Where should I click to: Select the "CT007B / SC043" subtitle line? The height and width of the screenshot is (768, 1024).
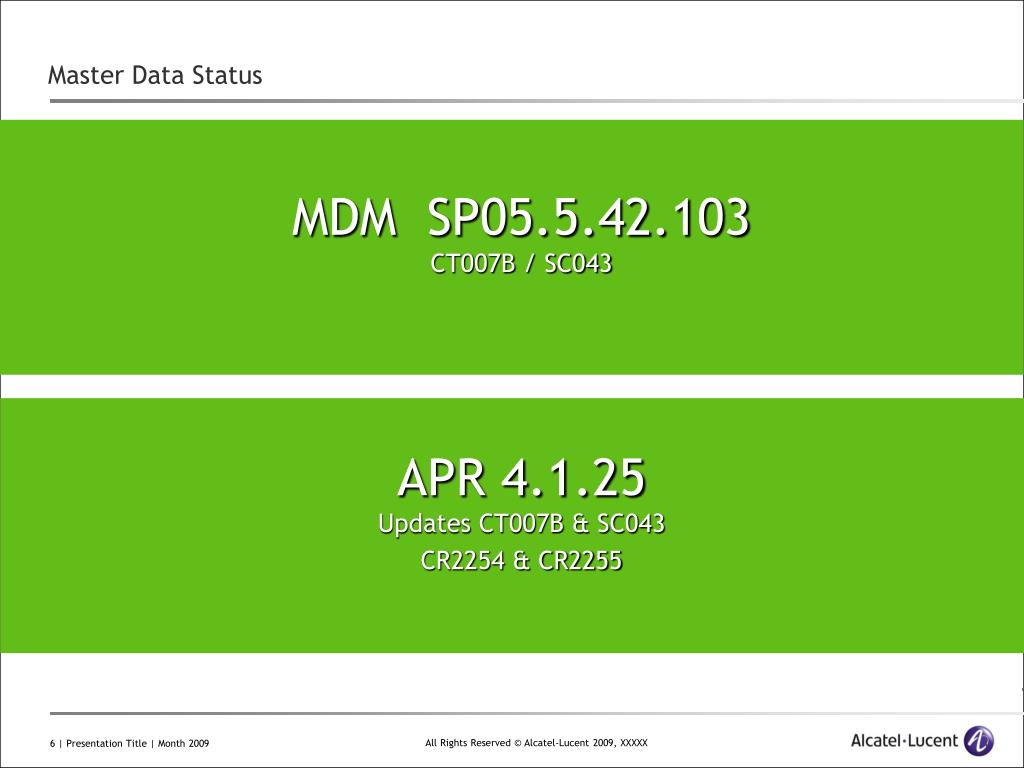pos(521,264)
